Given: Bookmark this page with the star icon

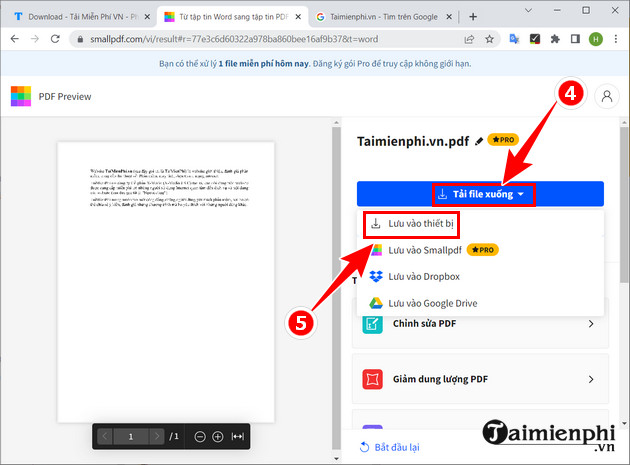Looking at the screenshot, I should 489,39.
